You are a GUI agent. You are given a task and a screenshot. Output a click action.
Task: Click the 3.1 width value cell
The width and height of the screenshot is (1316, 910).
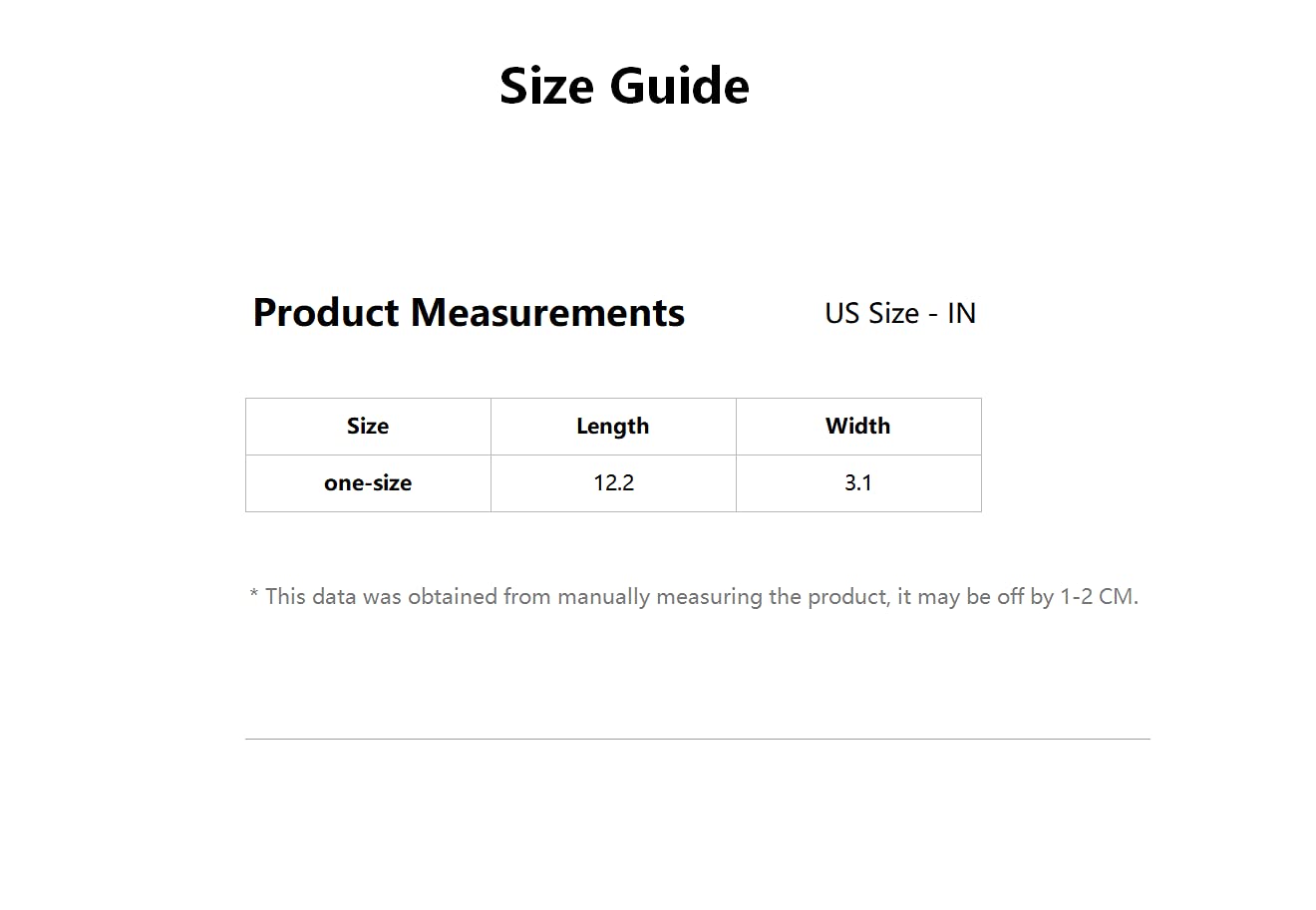tap(858, 483)
